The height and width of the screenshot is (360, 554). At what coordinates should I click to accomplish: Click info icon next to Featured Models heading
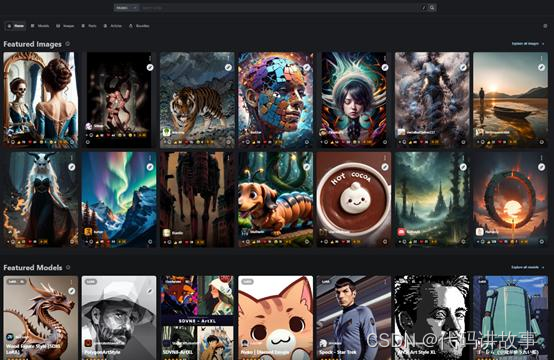coord(68,267)
